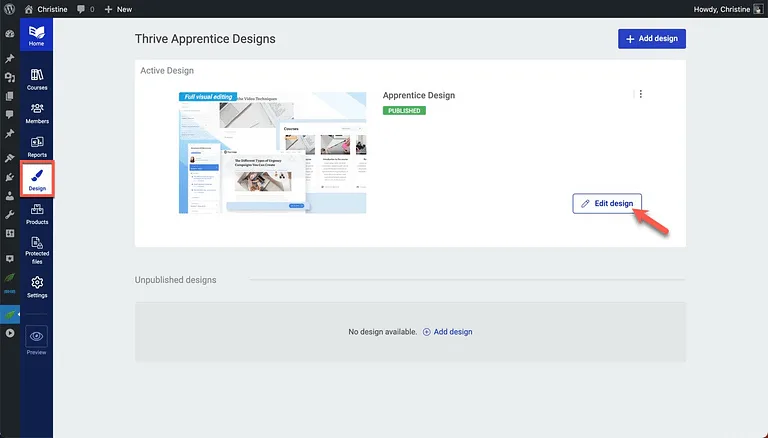The width and height of the screenshot is (768, 438).
Task: Click the Apprentice Design preview thumbnail
Action: coord(272,152)
